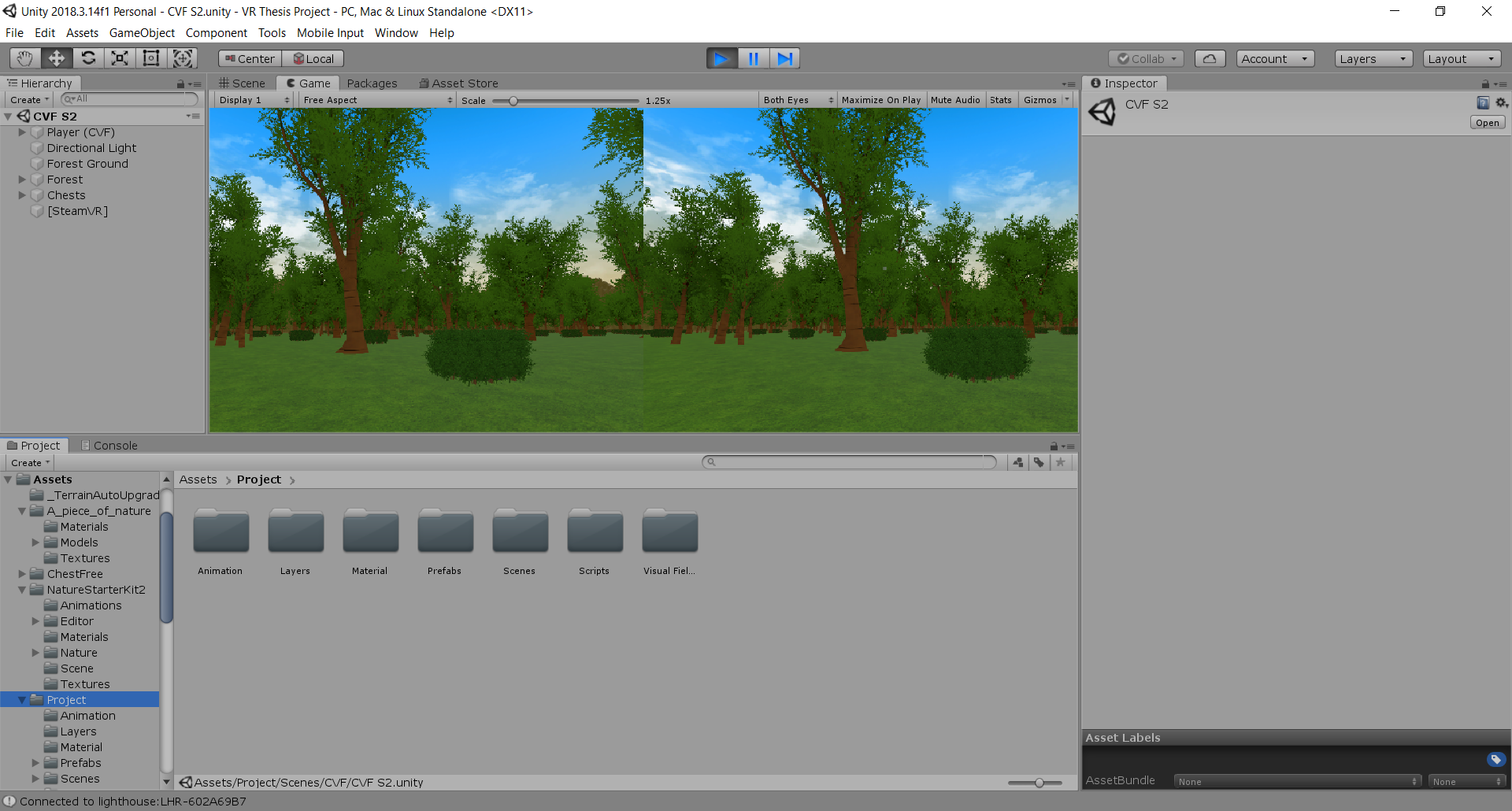
Task: Toggle Mute Audio in Game view
Action: pos(955,100)
